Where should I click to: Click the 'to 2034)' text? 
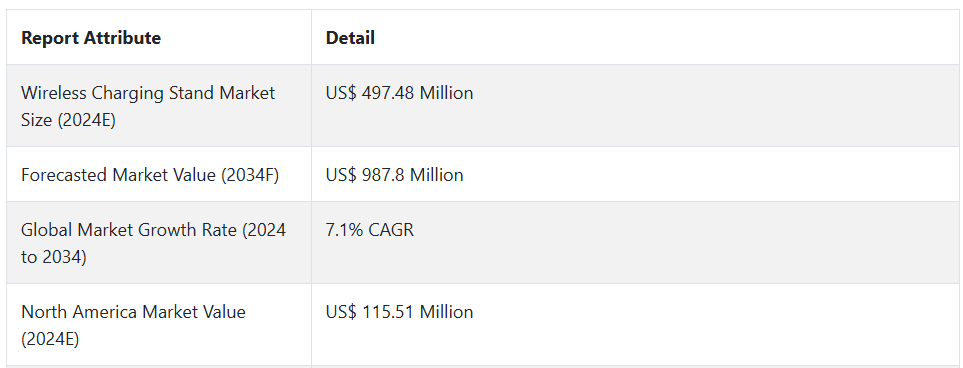[54, 257]
